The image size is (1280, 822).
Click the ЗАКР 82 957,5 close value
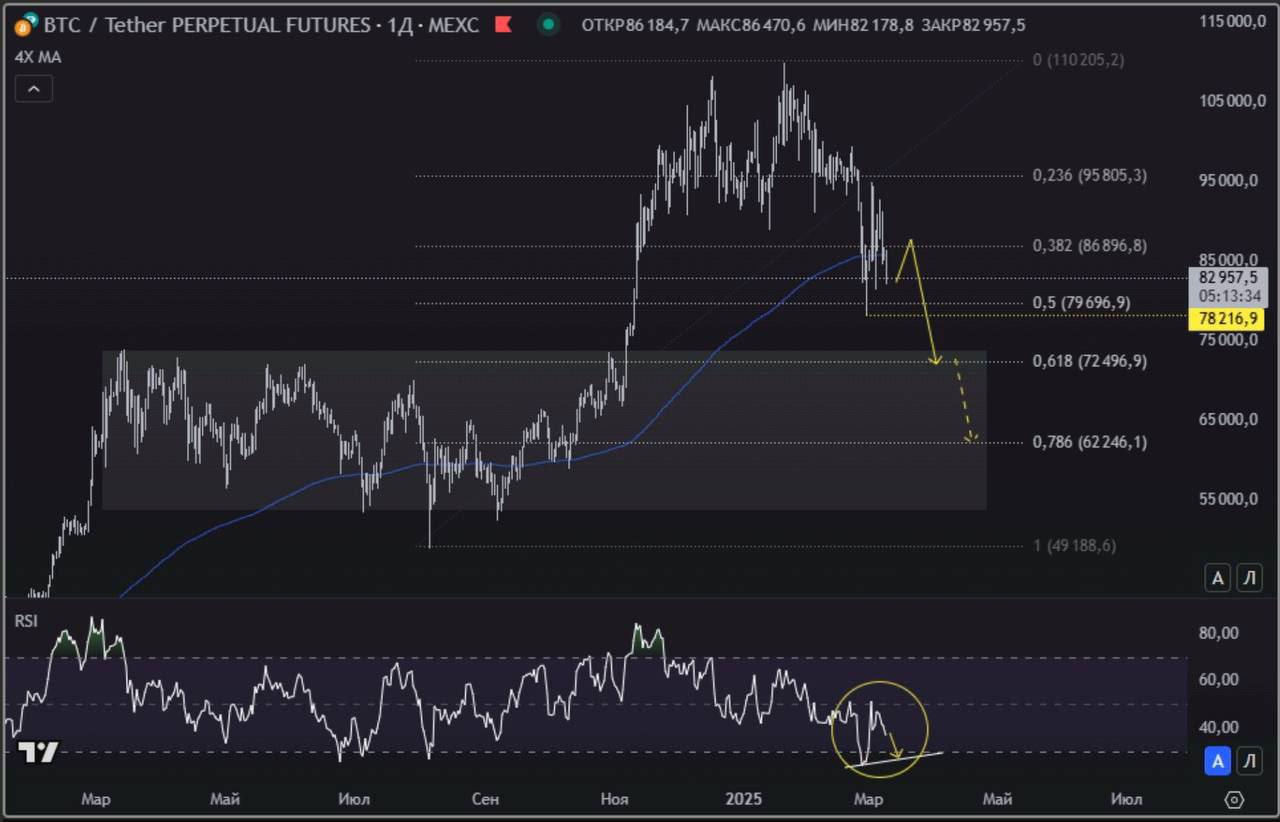[x=973, y=25]
